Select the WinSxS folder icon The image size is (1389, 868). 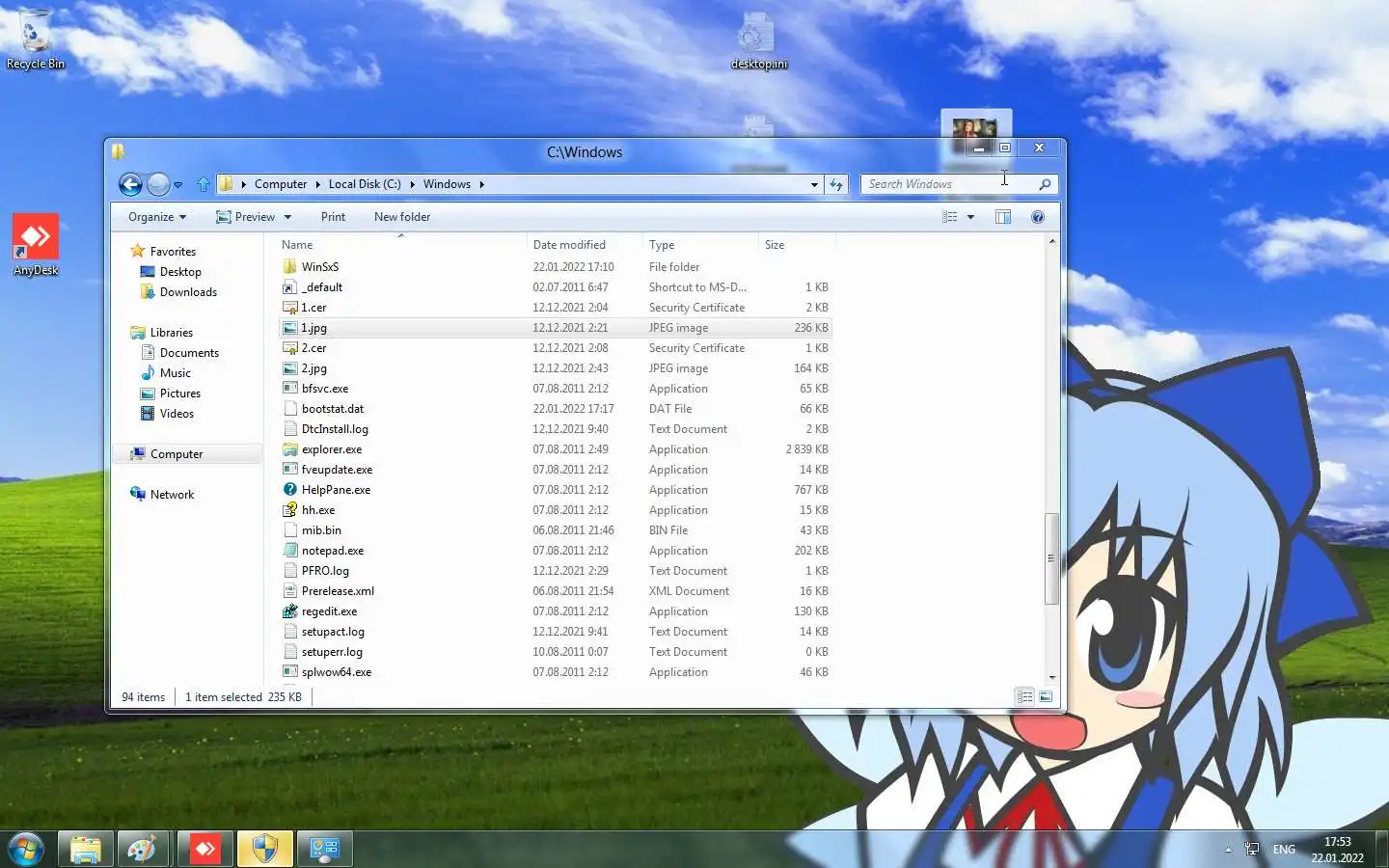[x=290, y=267]
